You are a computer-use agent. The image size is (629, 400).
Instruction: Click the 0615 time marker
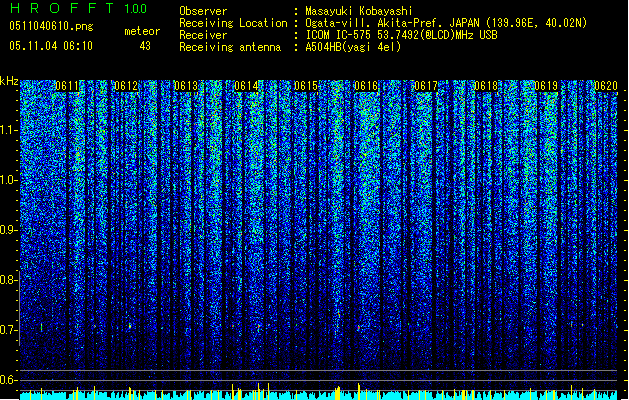click(306, 86)
